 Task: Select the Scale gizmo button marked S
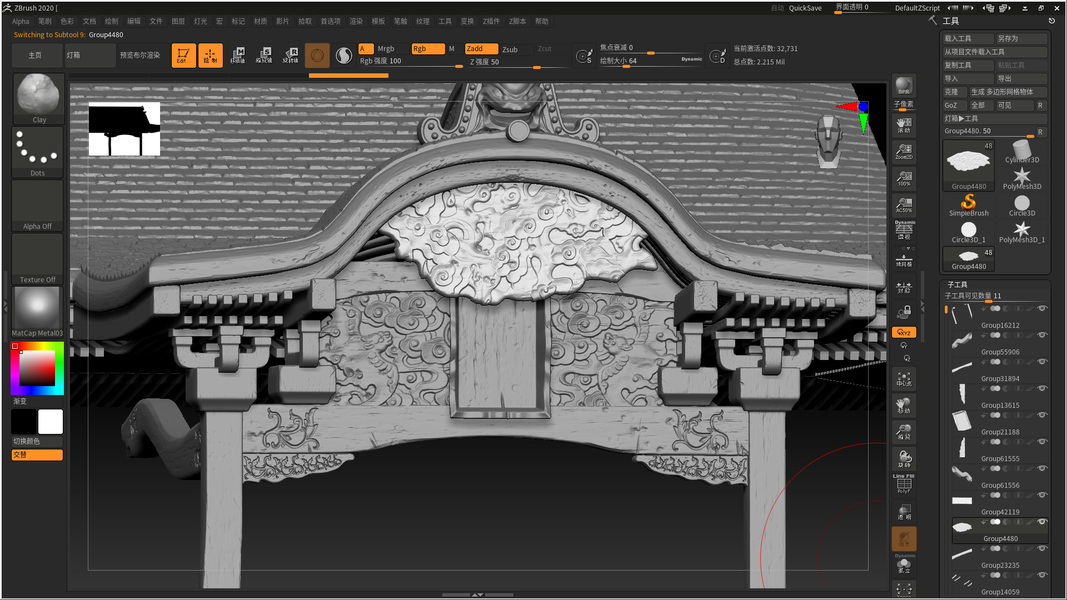click(264, 55)
